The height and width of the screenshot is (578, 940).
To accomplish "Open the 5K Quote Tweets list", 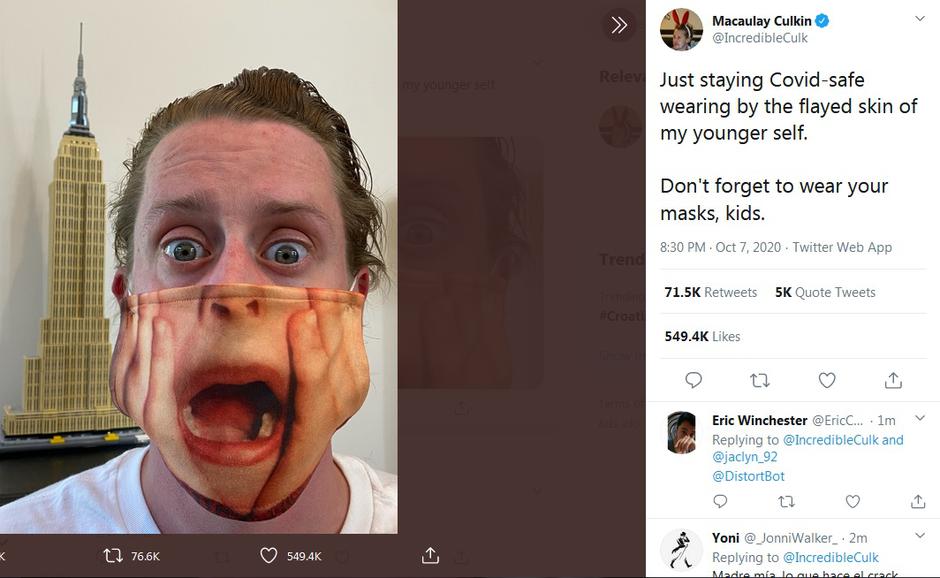I will [825, 292].
